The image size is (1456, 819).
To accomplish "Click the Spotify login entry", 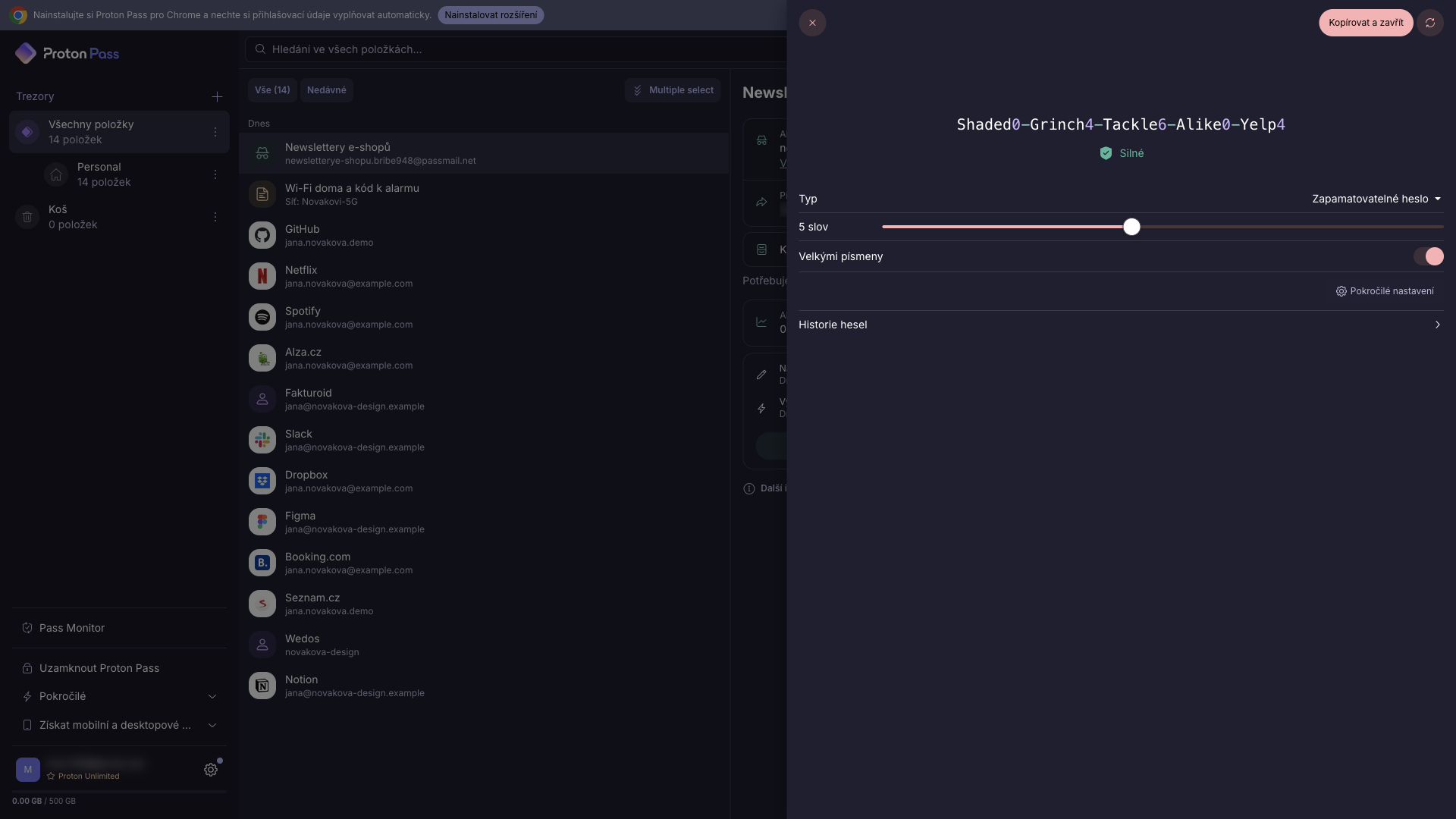I will [484, 317].
